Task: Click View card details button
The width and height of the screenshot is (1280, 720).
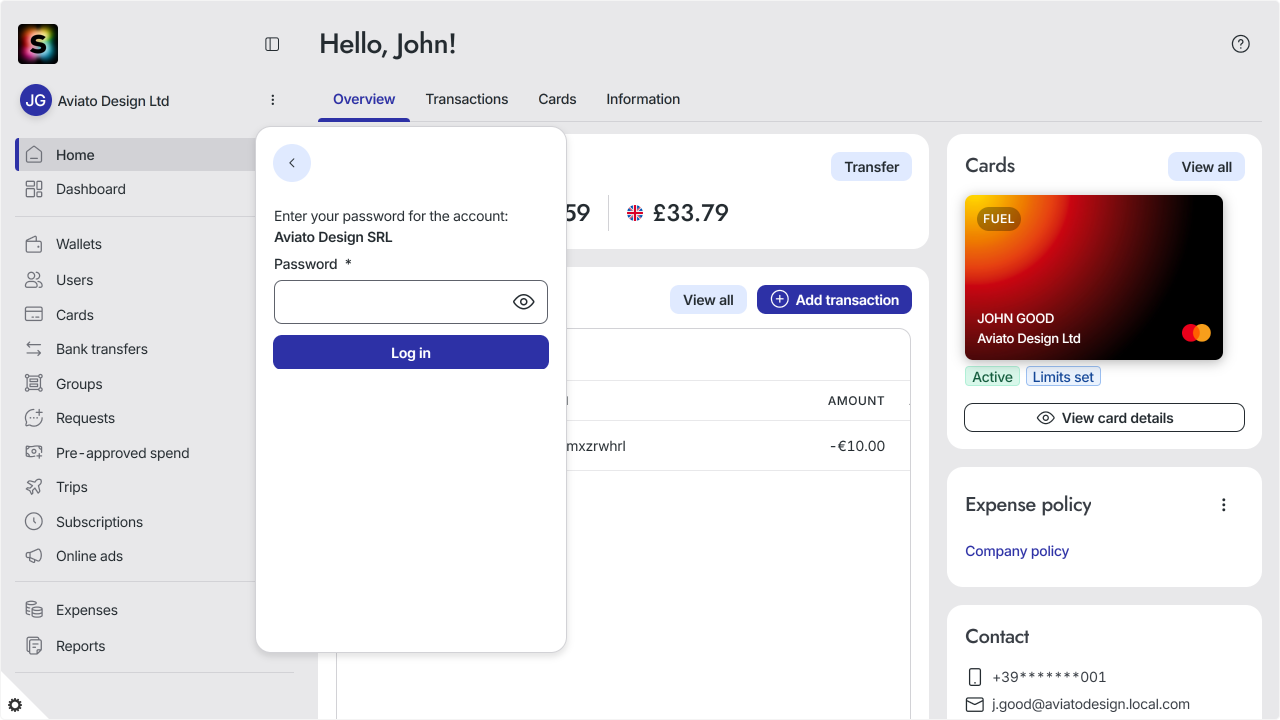Action: (x=1104, y=418)
